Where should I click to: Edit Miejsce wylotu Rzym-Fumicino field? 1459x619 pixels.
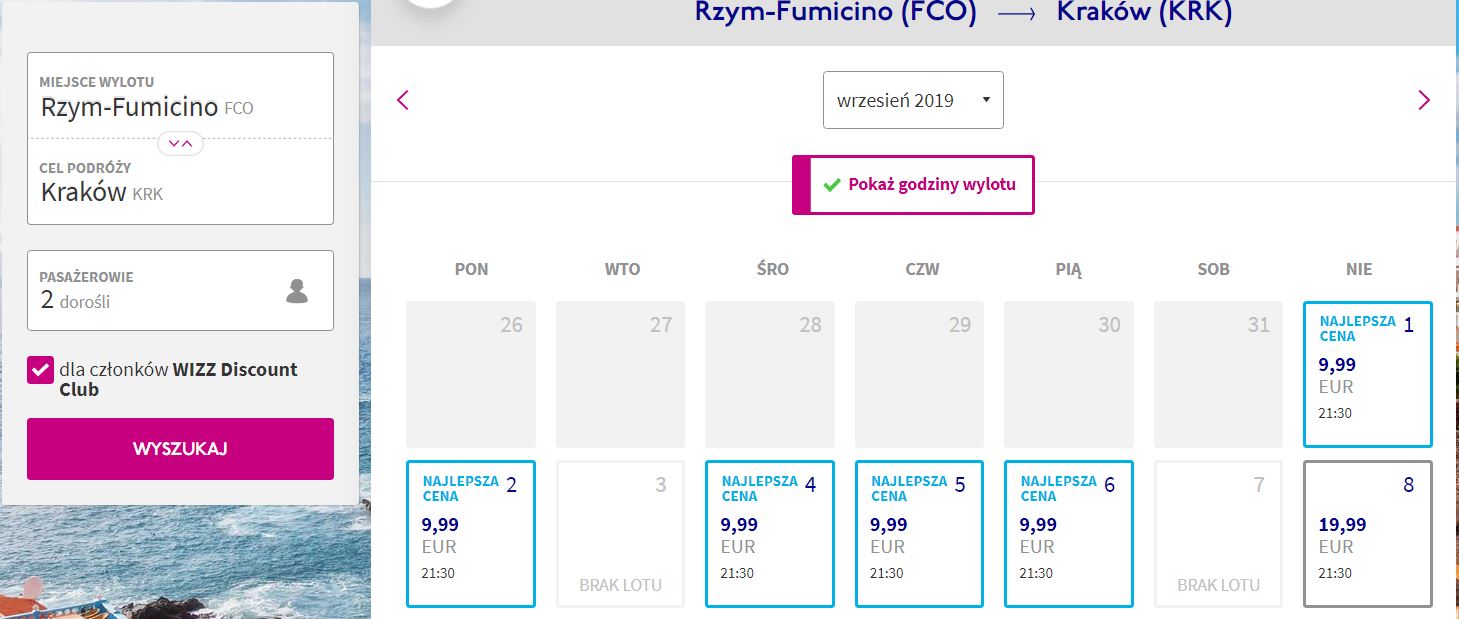click(180, 96)
